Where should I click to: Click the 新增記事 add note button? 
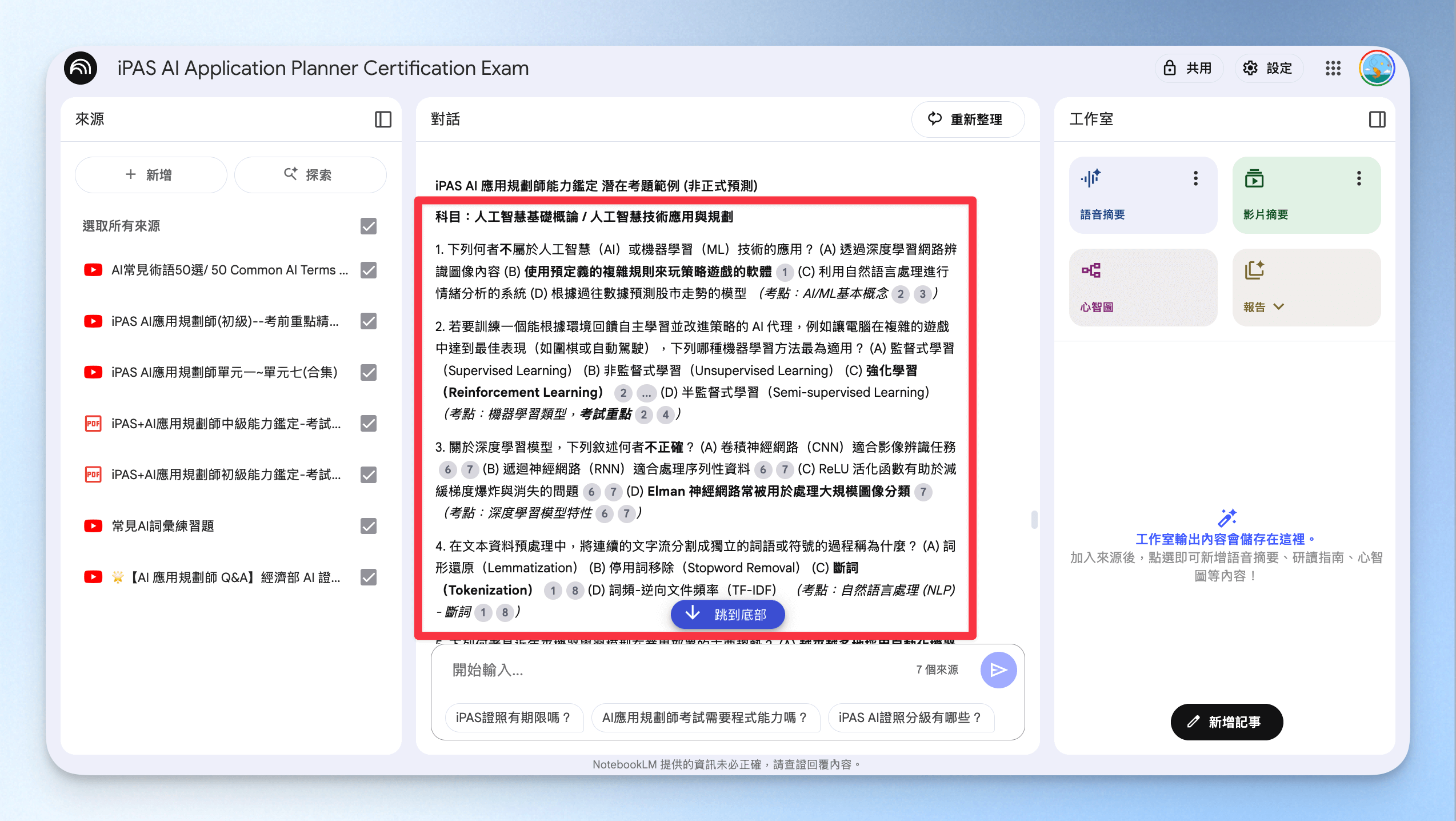1226,722
